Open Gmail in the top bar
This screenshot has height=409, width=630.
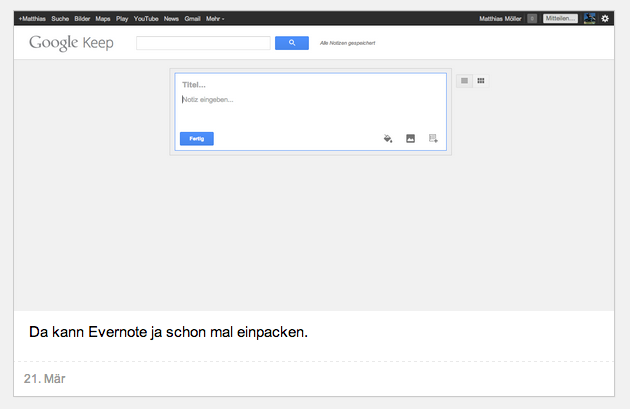[x=192, y=18]
